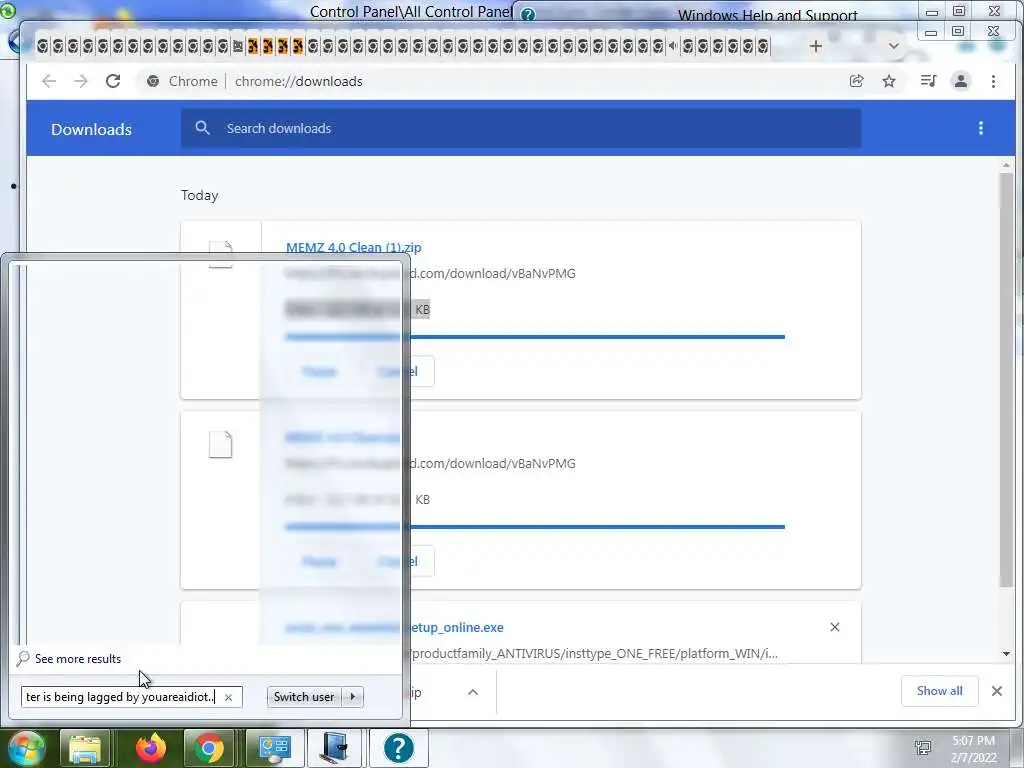This screenshot has height=768, width=1024.
Task: Bookmark this tab with the star icon
Action: click(889, 81)
